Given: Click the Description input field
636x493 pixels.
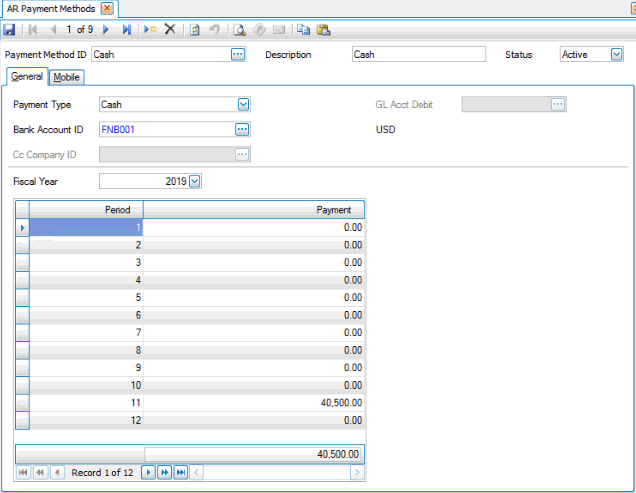Looking at the screenshot, I should (418, 55).
